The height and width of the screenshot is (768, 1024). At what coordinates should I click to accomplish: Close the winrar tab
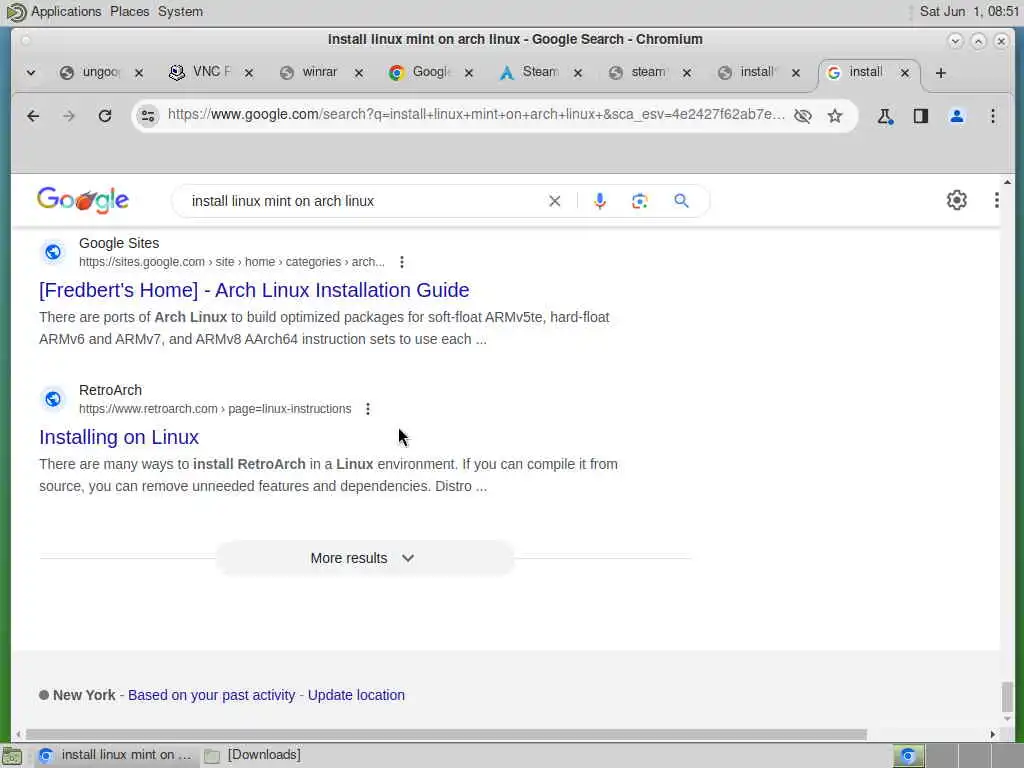[359, 73]
